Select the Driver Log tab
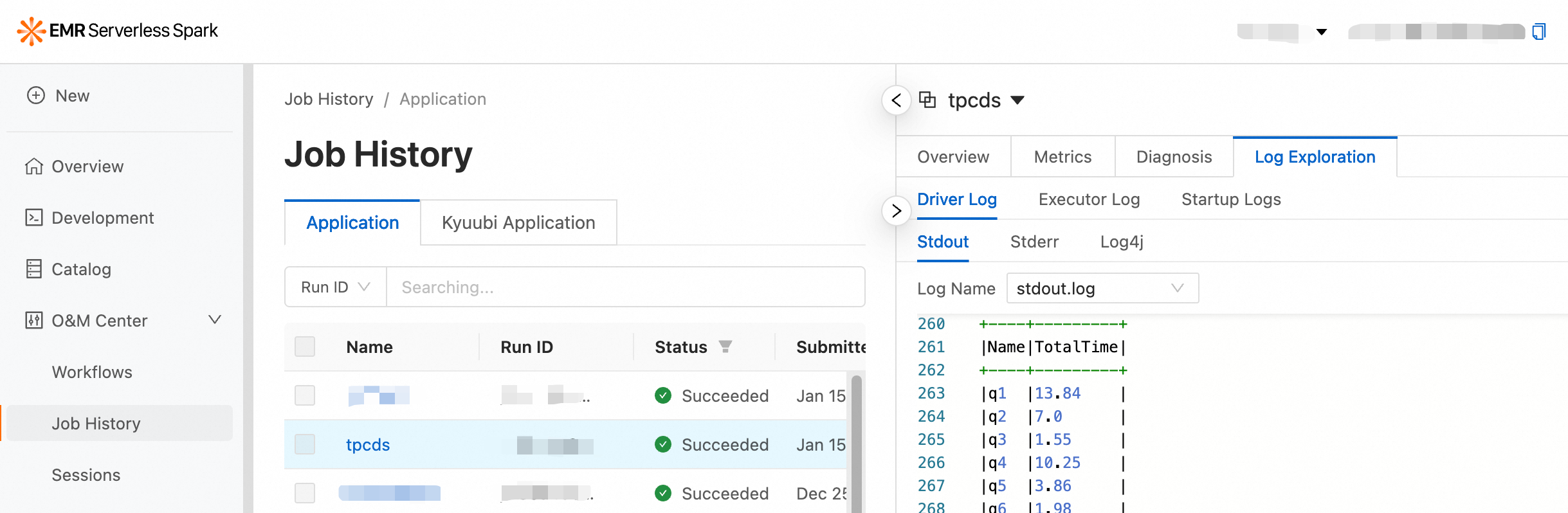Image resolution: width=1568 pixels, height=513 pixels. [957, 199]
